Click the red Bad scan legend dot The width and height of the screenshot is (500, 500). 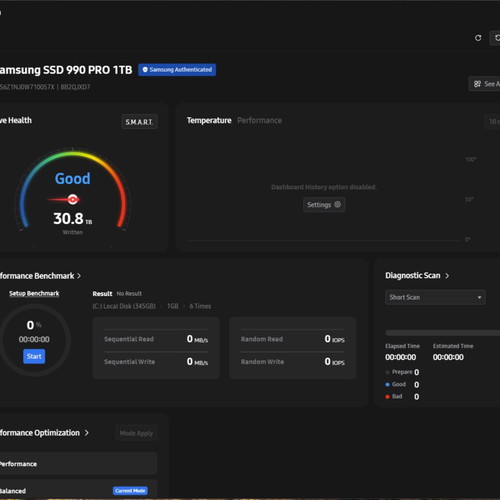tap(387, 397)
